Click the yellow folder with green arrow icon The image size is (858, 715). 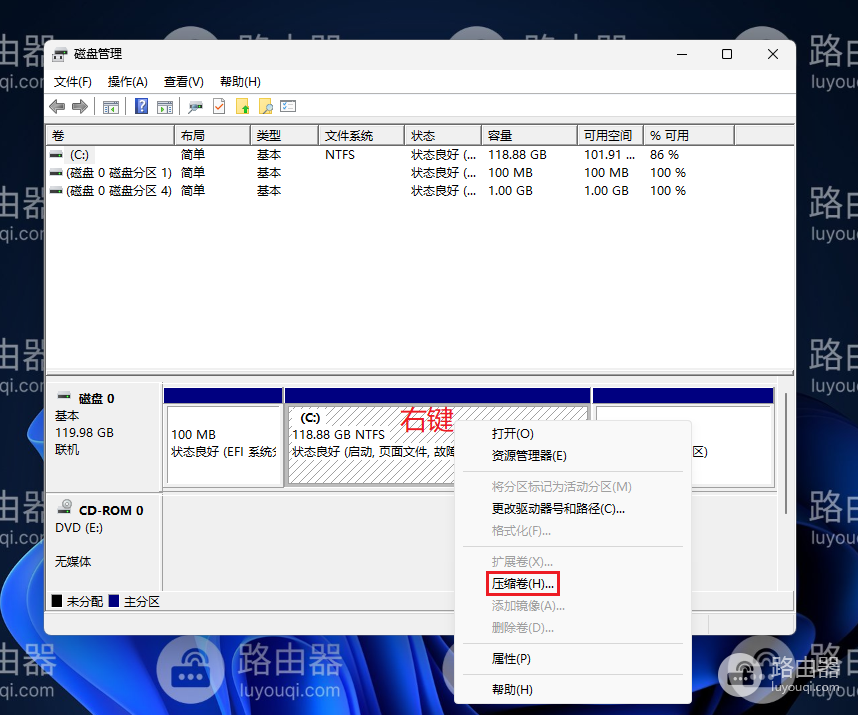(242, 106)
